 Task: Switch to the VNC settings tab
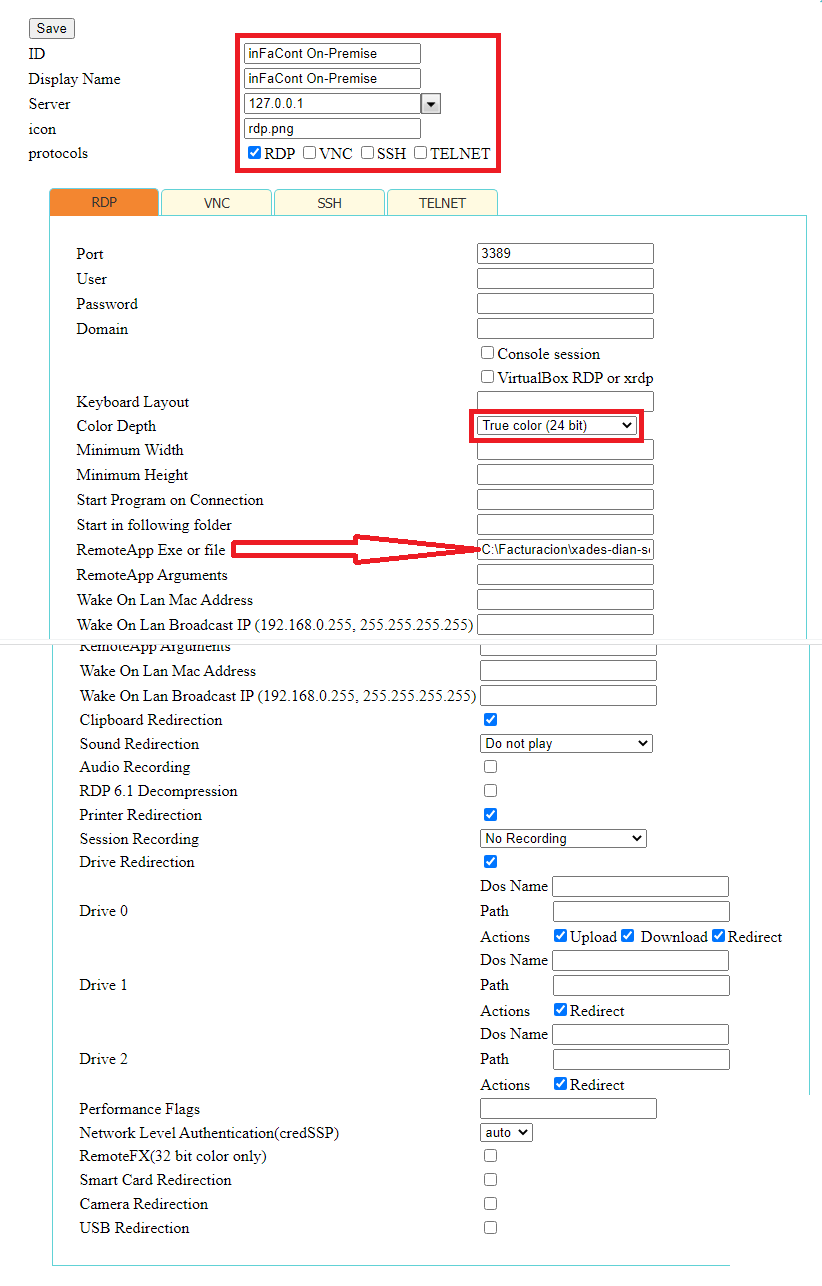(217, 203)
